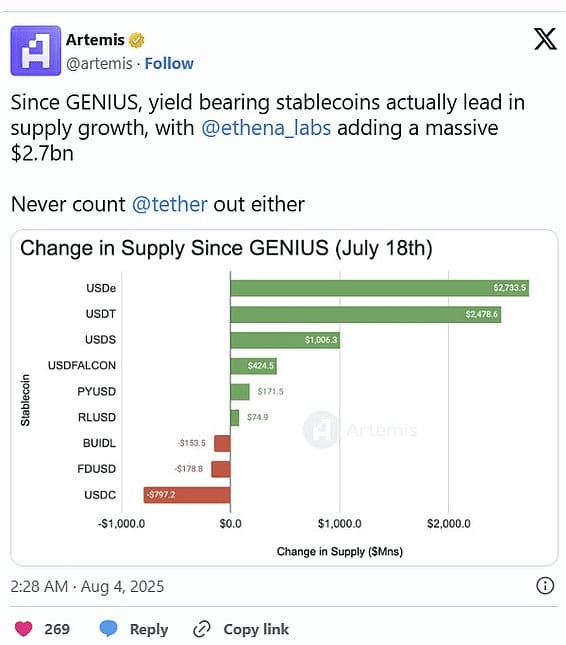Click the USDT green bar
The image size is (566, 645).
(366, 315)
